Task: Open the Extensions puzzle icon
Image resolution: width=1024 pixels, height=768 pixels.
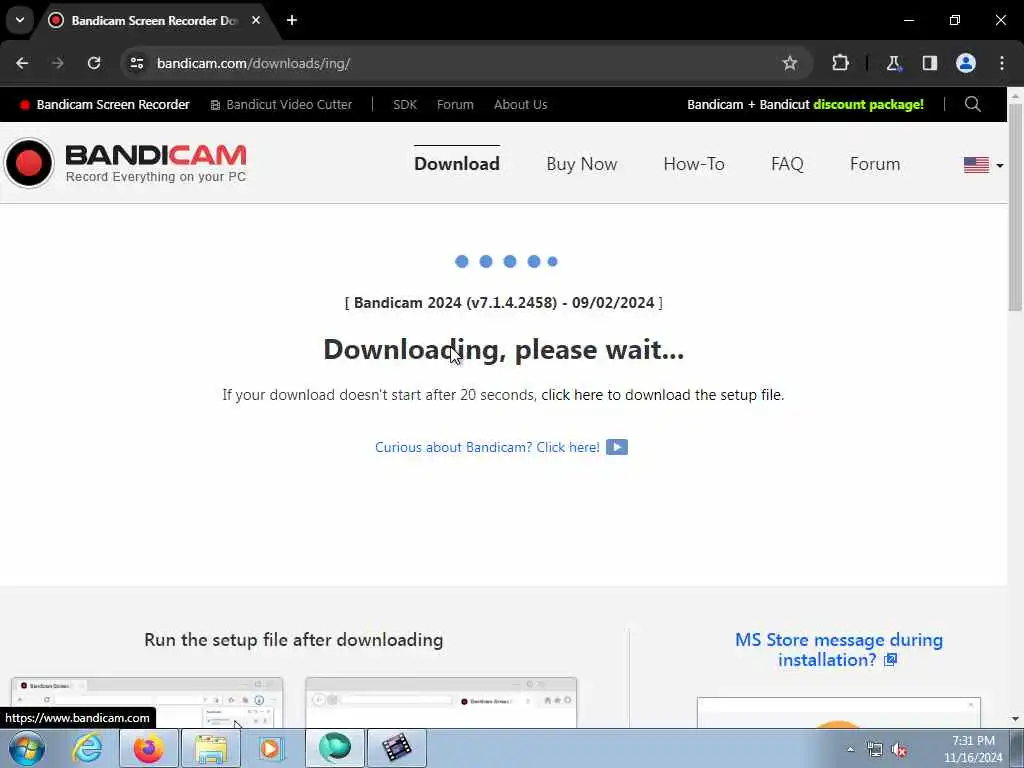Action: [x=840, y=63]
